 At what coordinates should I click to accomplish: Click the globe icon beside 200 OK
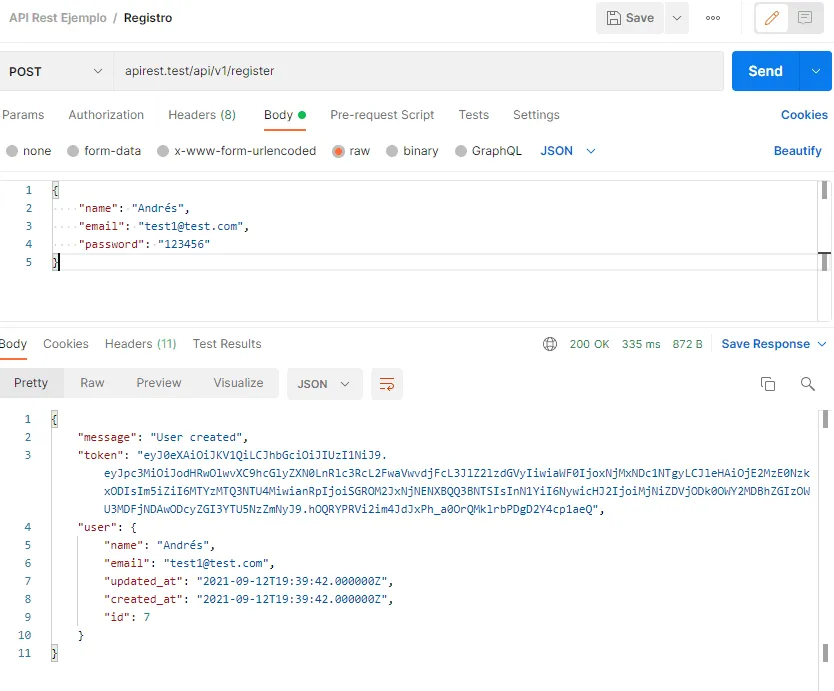pos(549,343)
